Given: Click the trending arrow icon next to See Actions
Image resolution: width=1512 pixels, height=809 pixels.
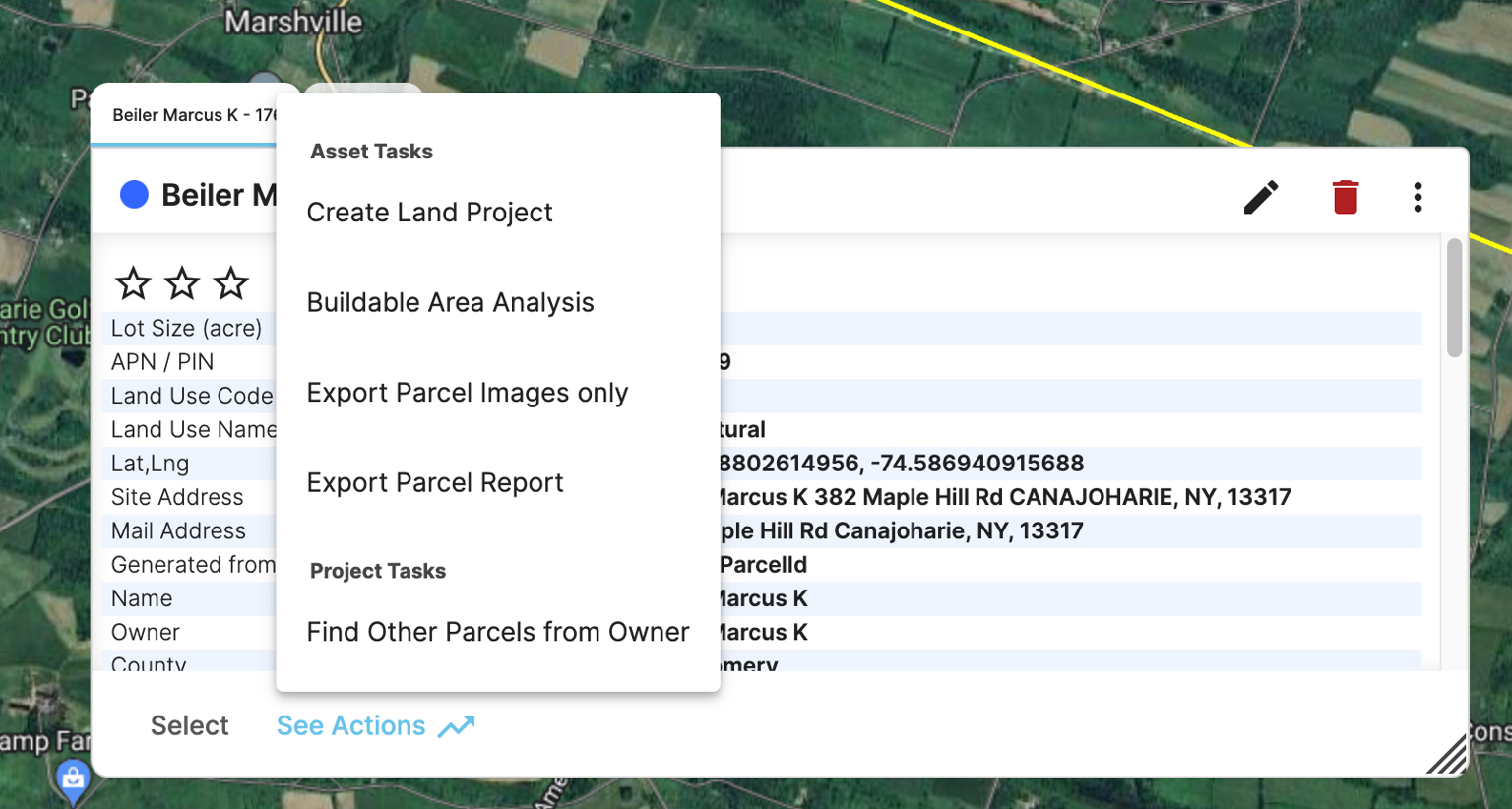Looking at the screenshot, I should coord(454,726).
